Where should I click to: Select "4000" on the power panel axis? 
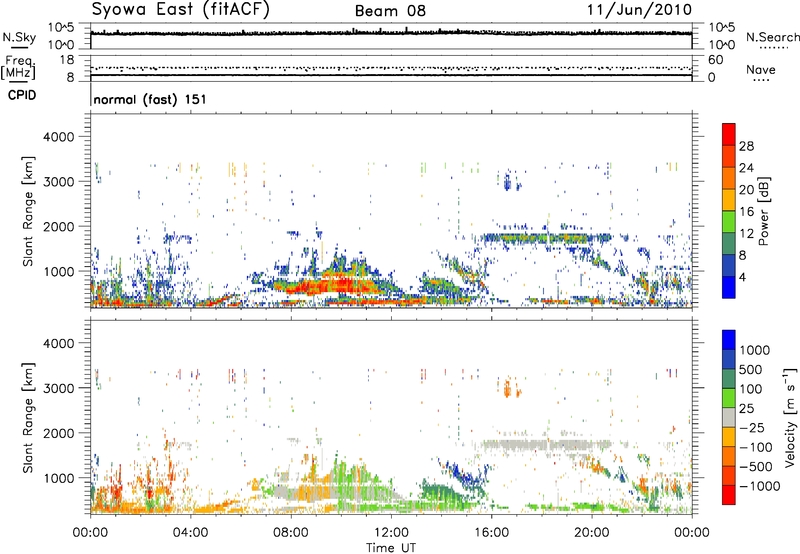59,137
